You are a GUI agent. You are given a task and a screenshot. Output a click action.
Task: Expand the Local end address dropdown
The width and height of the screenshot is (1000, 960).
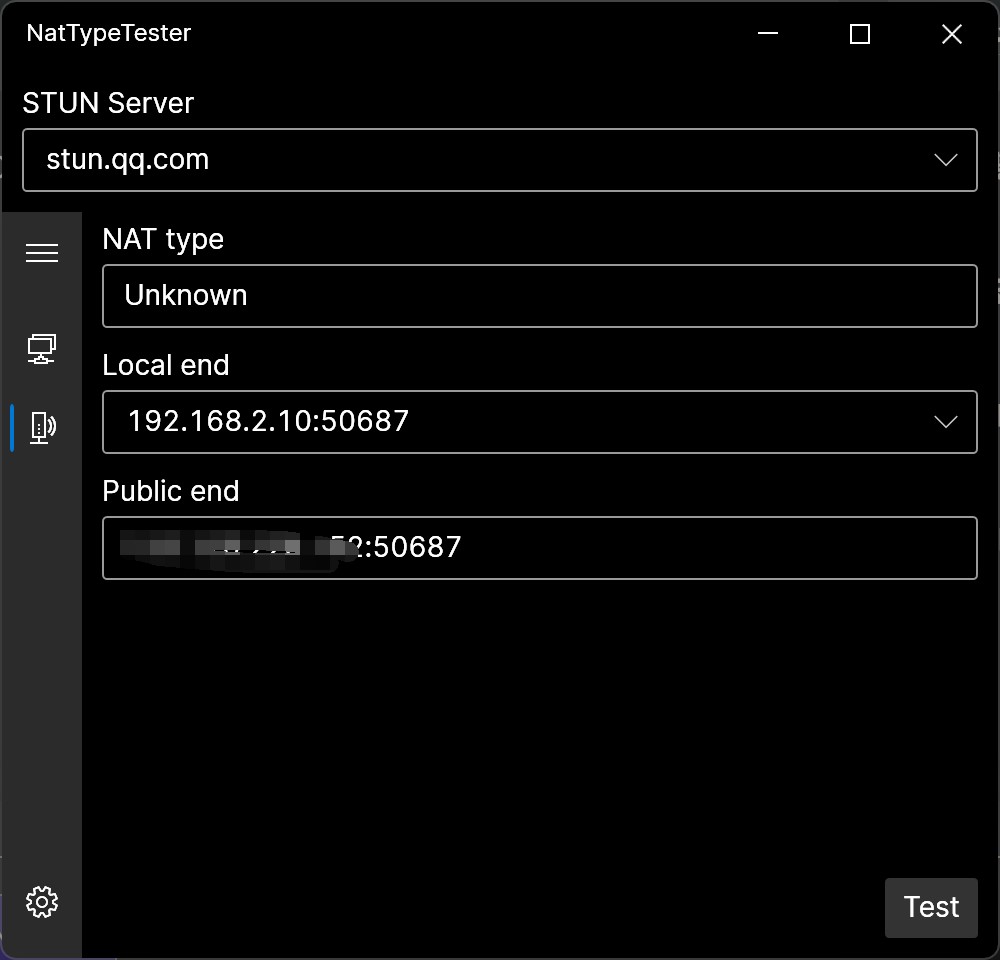click(945, 421)
